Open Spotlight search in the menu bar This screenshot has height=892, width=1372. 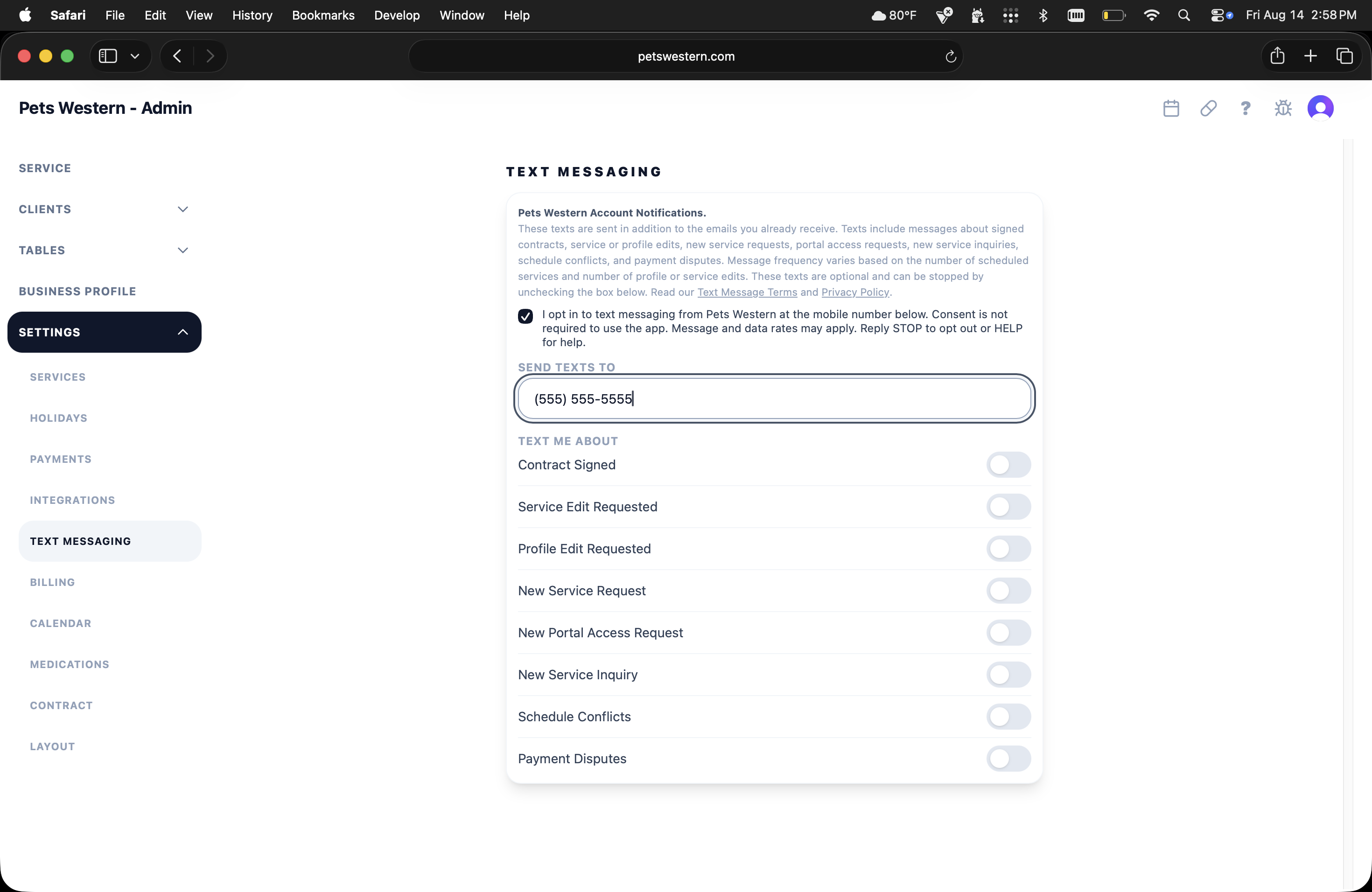point(1183,15)
